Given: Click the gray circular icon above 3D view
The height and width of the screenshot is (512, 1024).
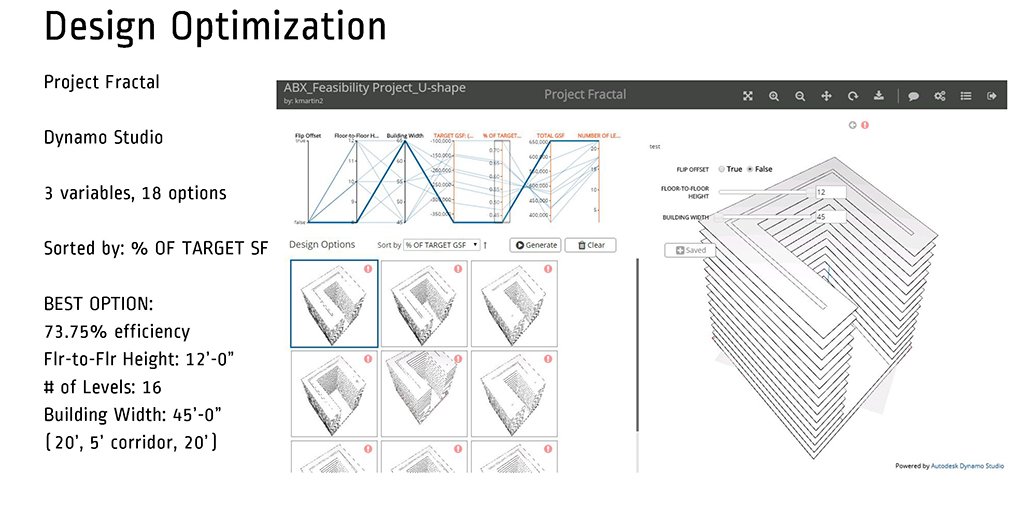Looking at the screenshot, I should (x=852, y=125).
